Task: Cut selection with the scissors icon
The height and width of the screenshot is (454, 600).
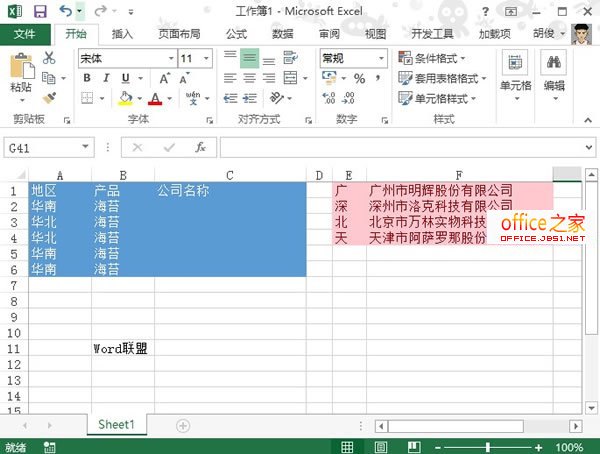Action: click(49, 58)
